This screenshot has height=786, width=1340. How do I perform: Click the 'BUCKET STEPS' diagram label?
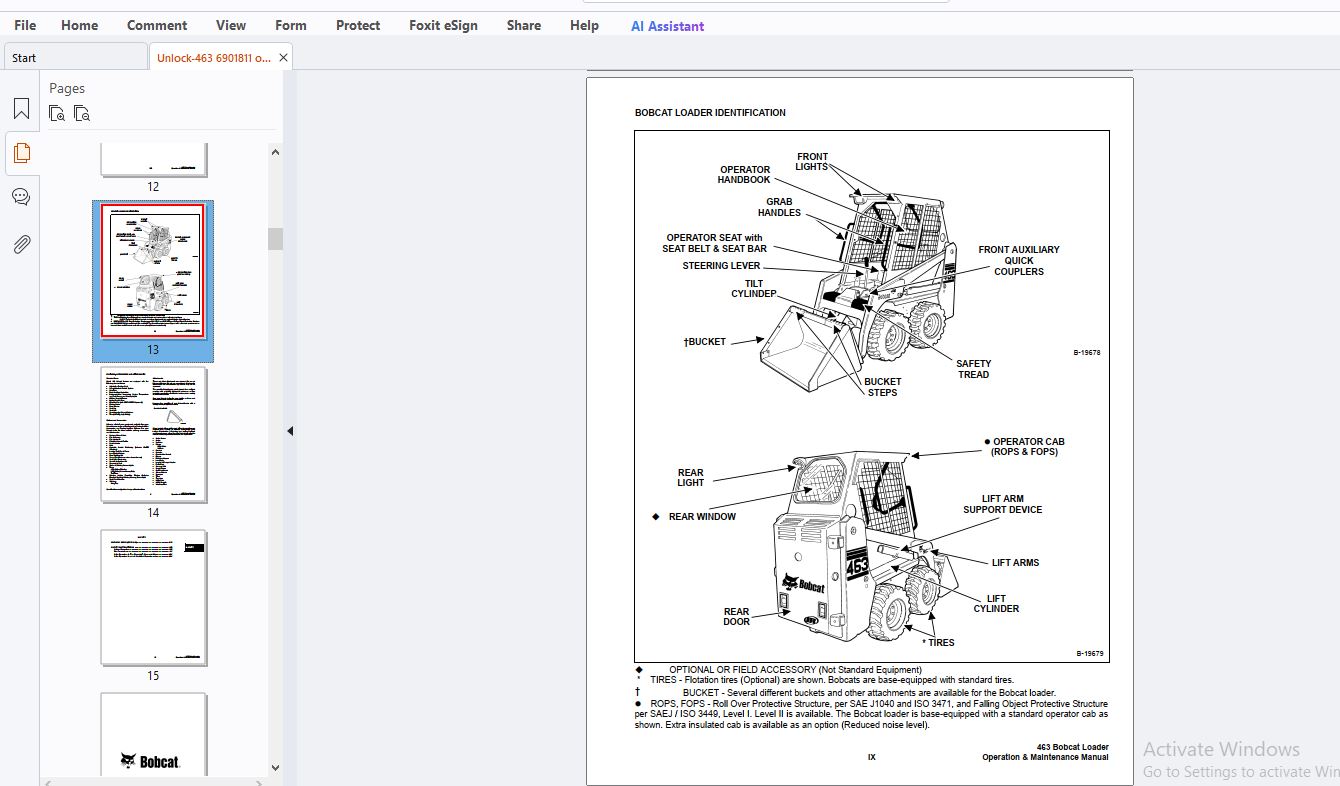882,387
